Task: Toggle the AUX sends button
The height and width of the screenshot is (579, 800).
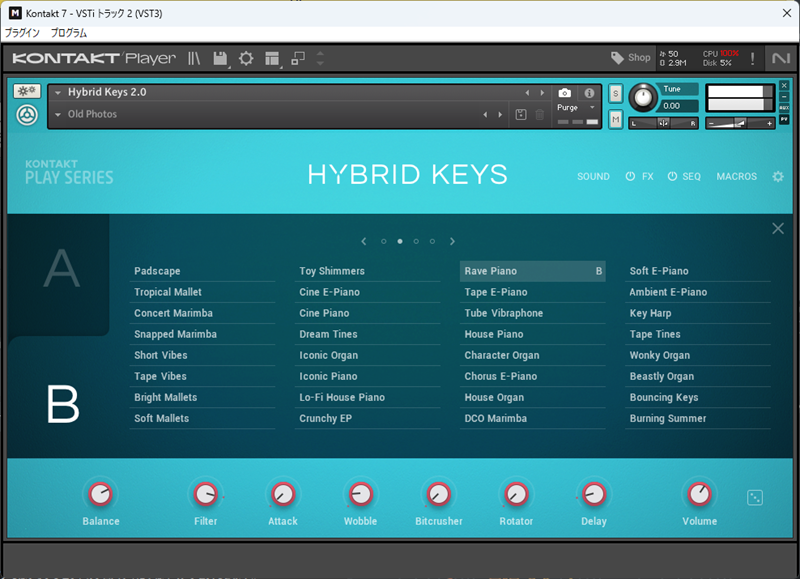Action: point(784,108)
